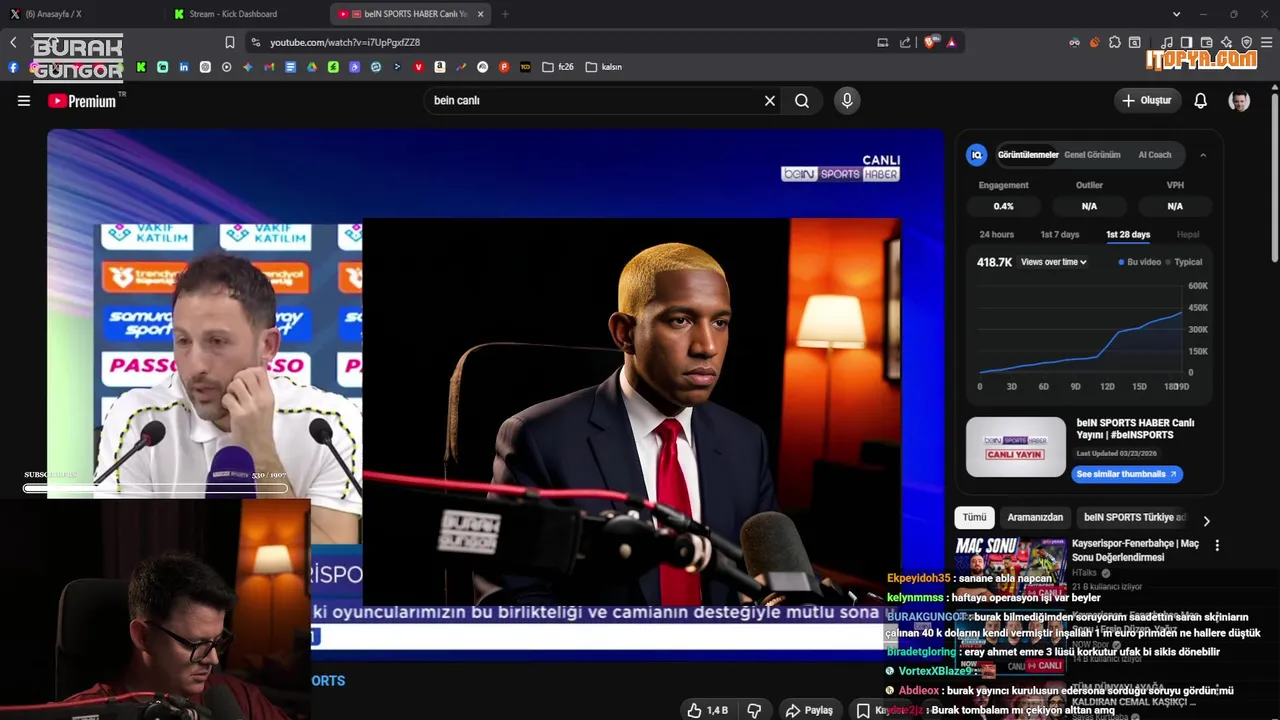
Task: Click the vidIQ logo in the panel
Action: [977, 155]
